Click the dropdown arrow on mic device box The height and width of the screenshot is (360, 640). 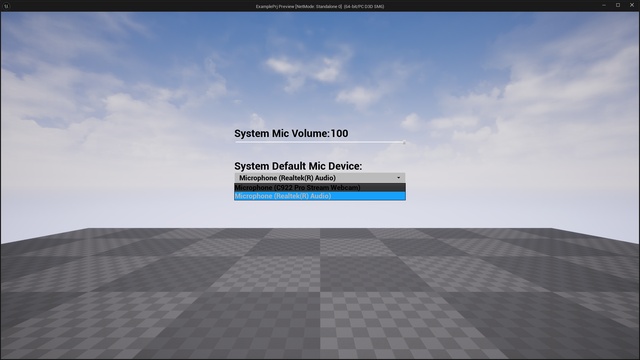399,178
